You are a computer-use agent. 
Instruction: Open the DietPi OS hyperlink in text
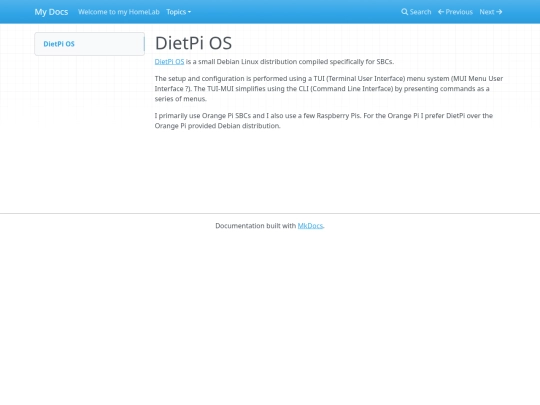click(169, 62)
